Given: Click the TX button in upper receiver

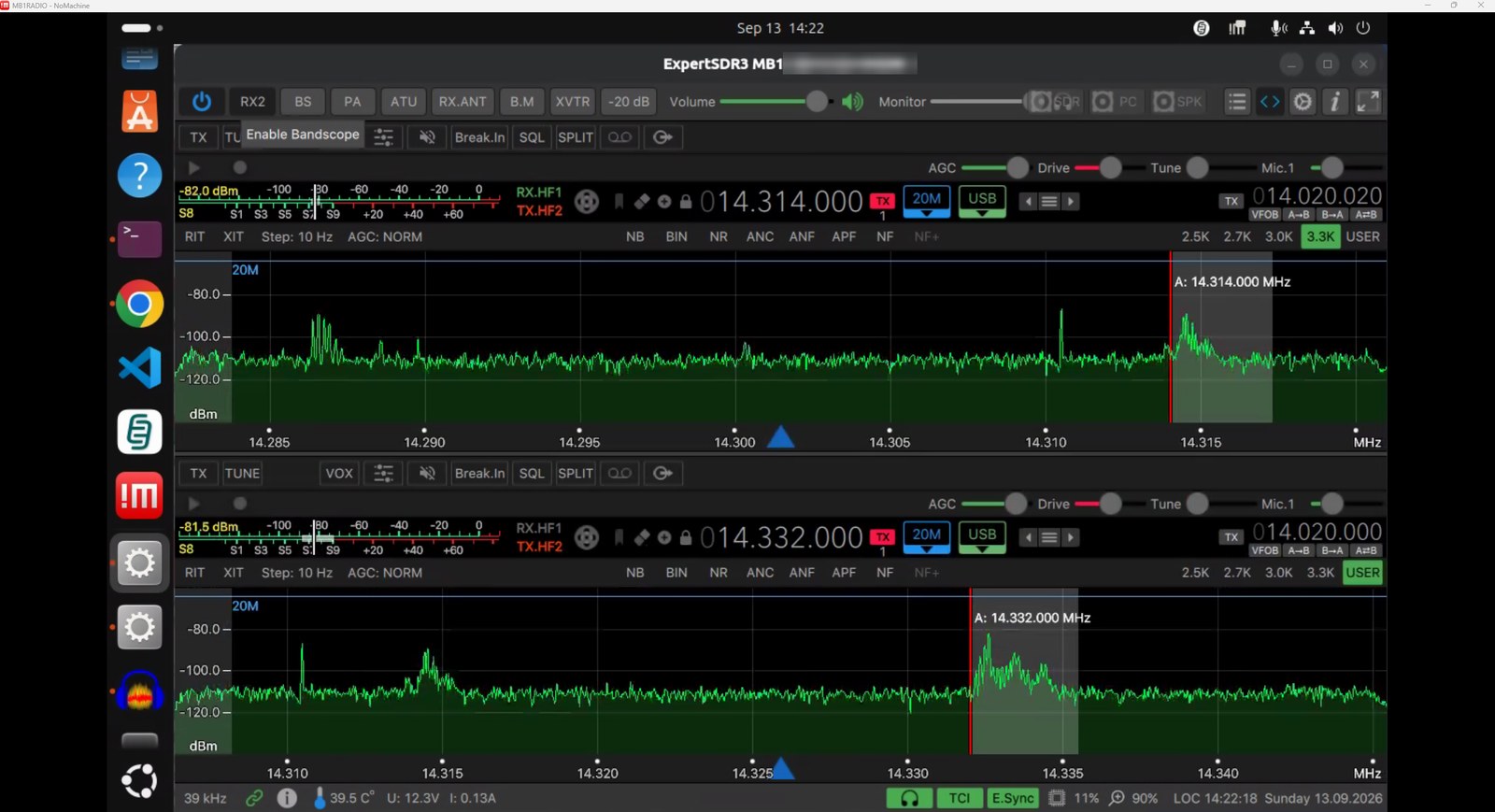Looking at the screenshot, I should [x=199, y=137].
